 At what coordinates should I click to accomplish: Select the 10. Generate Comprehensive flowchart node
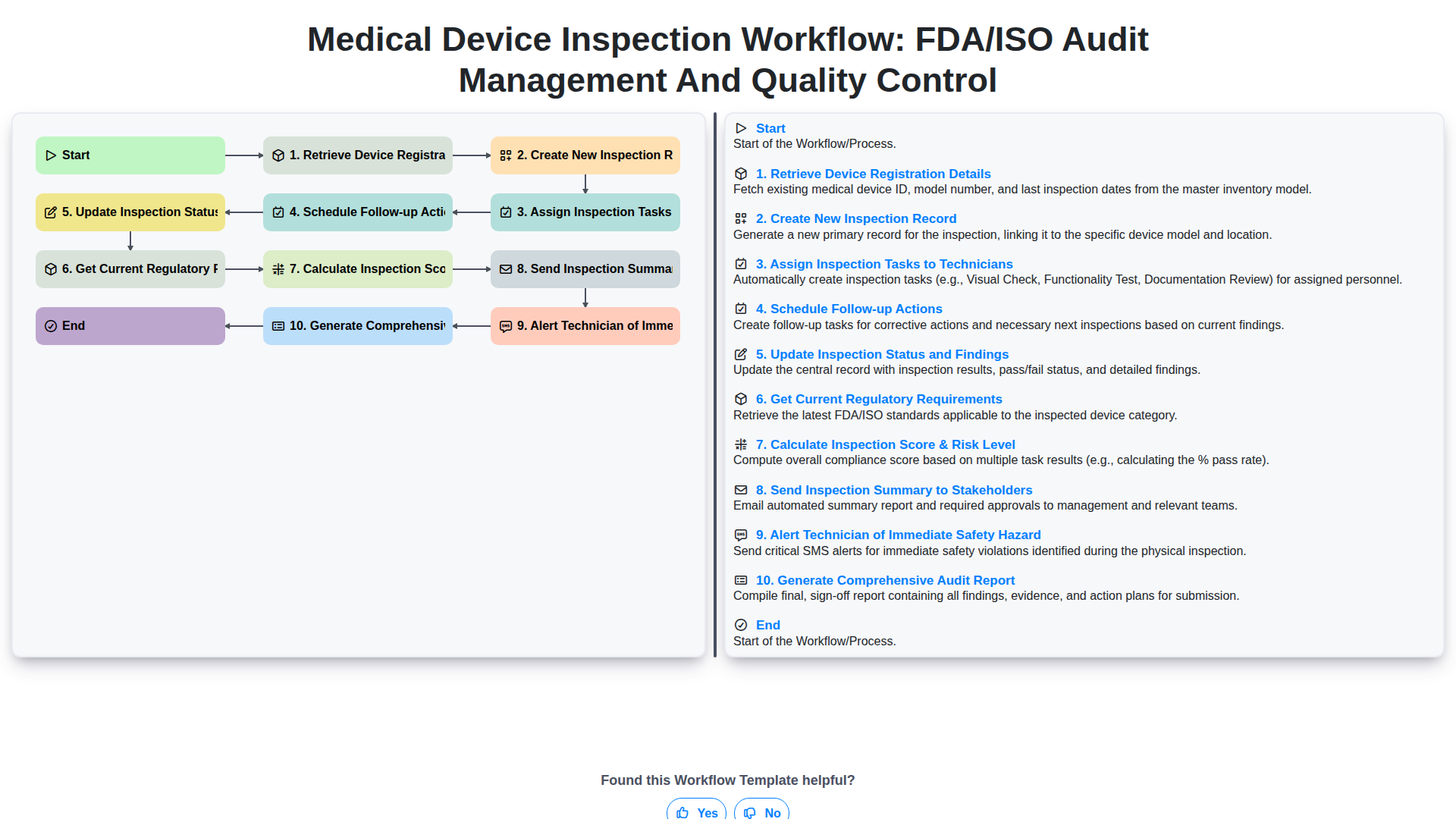357,326
